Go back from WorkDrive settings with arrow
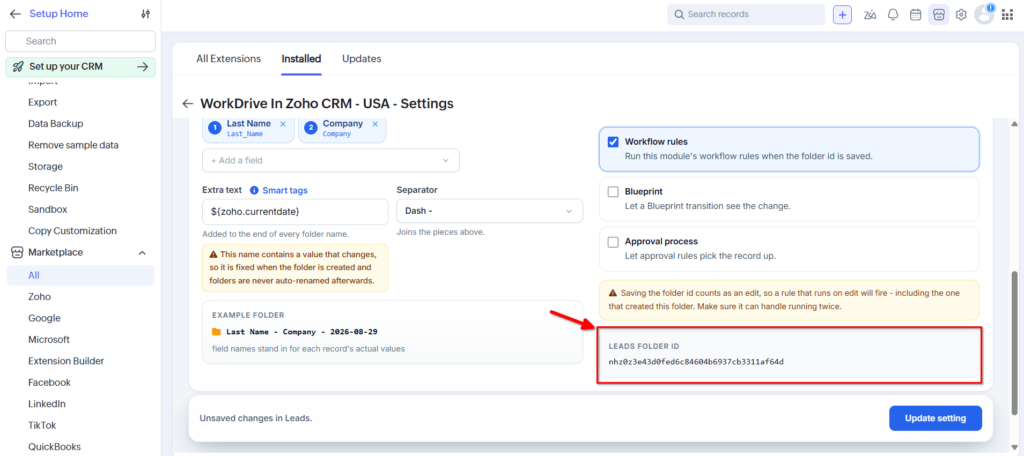 188,103
